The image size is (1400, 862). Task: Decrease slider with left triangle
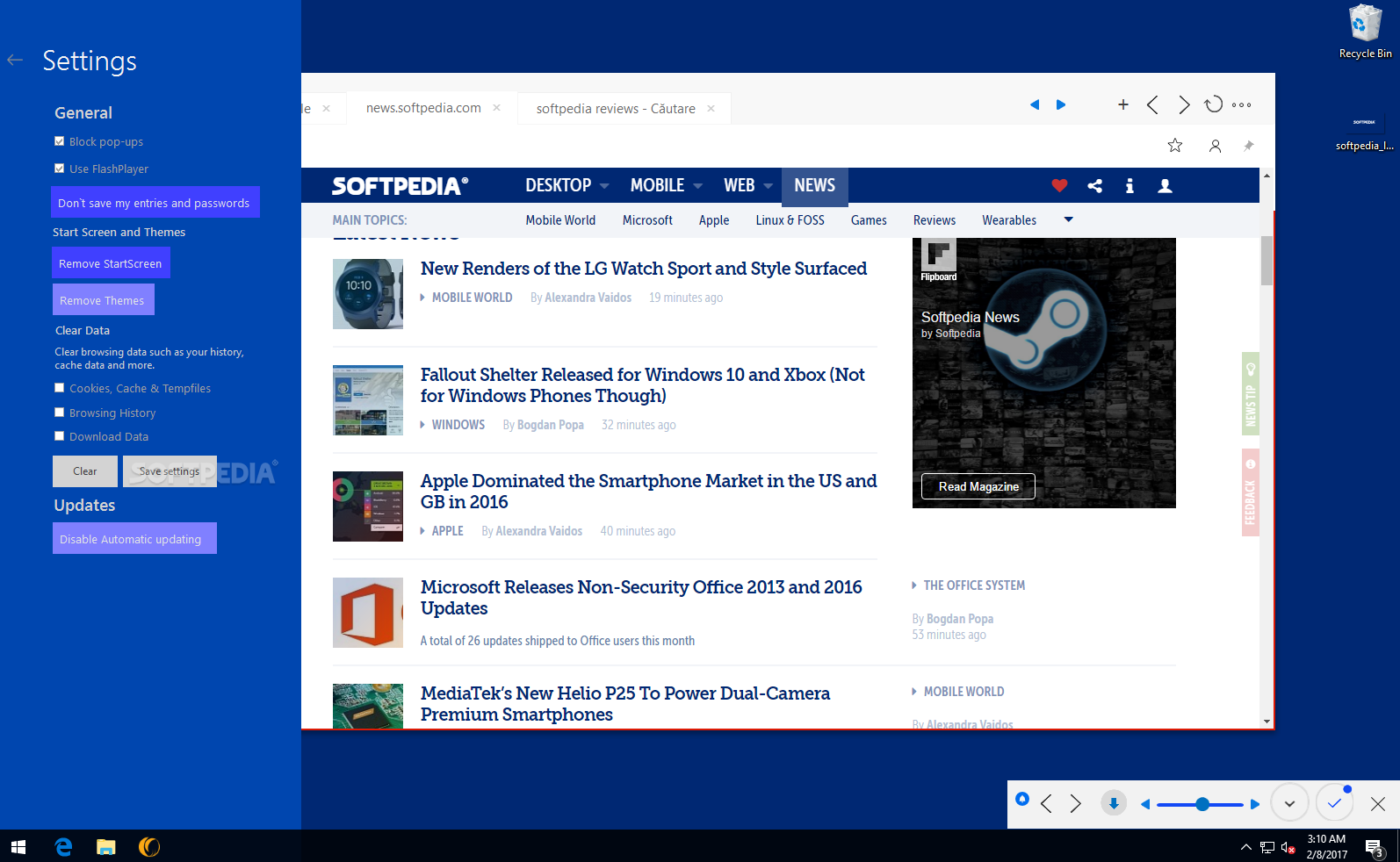click(1145, 804)
